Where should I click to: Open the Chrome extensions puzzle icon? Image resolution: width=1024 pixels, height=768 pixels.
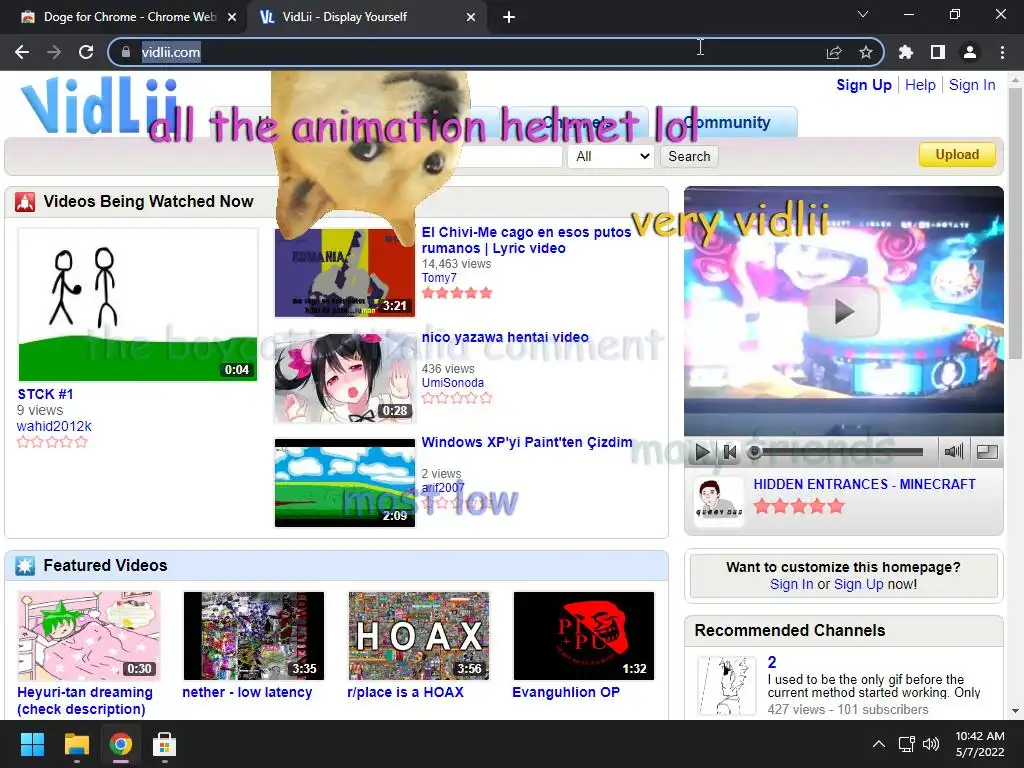tap(906, 52)
